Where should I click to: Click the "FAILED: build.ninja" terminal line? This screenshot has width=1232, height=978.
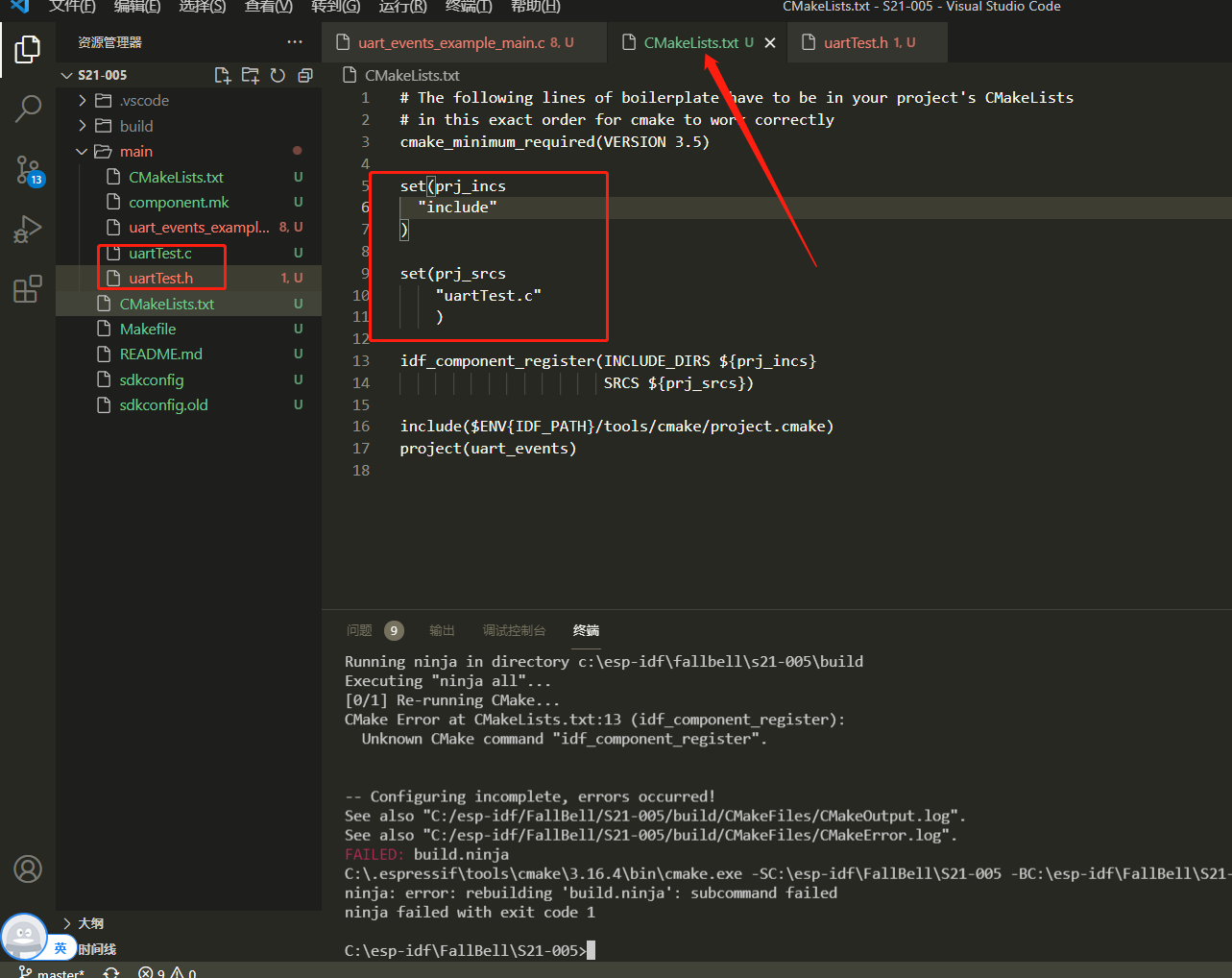click(x=426, y=854)
